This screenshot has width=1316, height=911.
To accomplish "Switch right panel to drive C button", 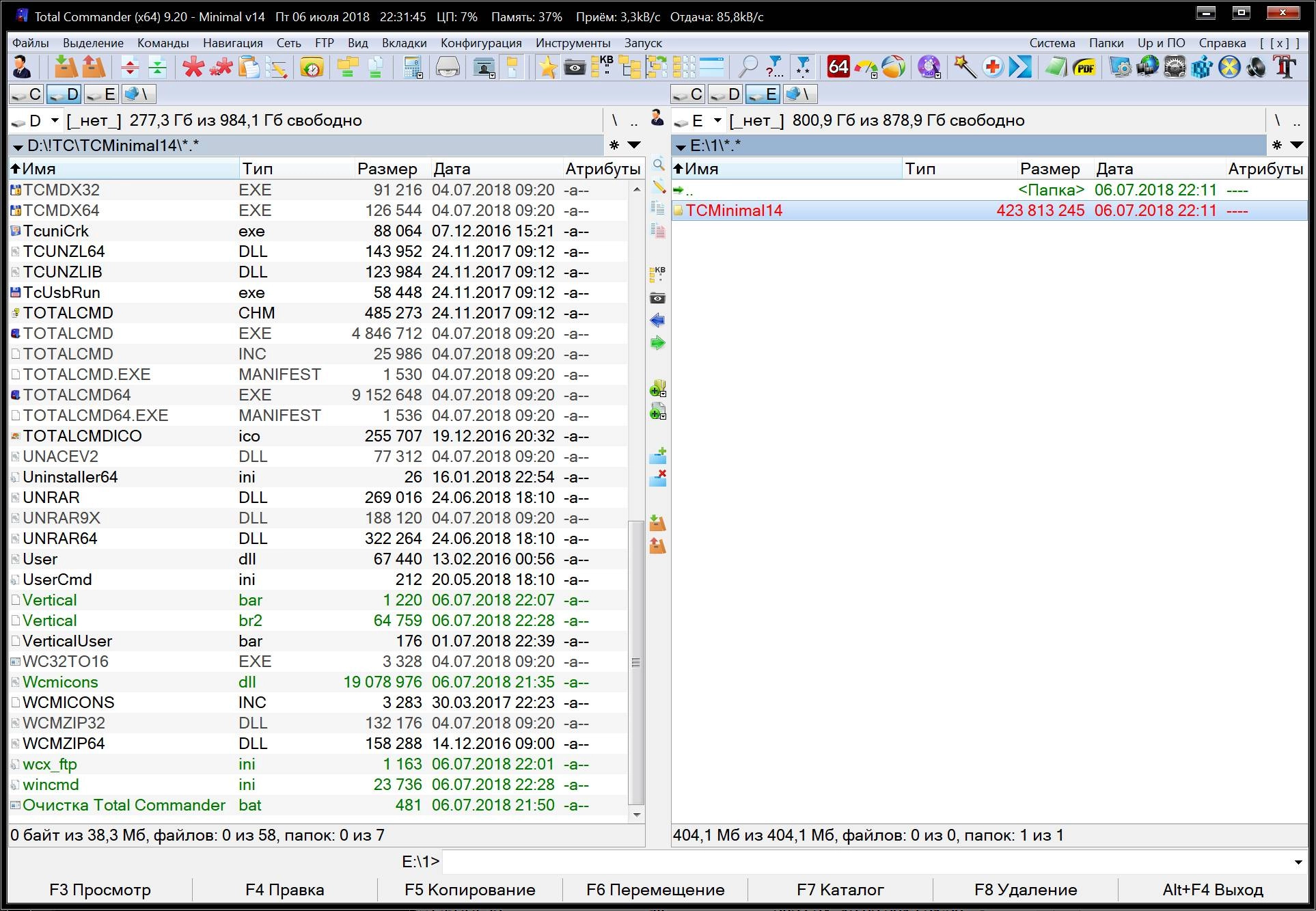I will pyautogui.click(x=689, y=94).
